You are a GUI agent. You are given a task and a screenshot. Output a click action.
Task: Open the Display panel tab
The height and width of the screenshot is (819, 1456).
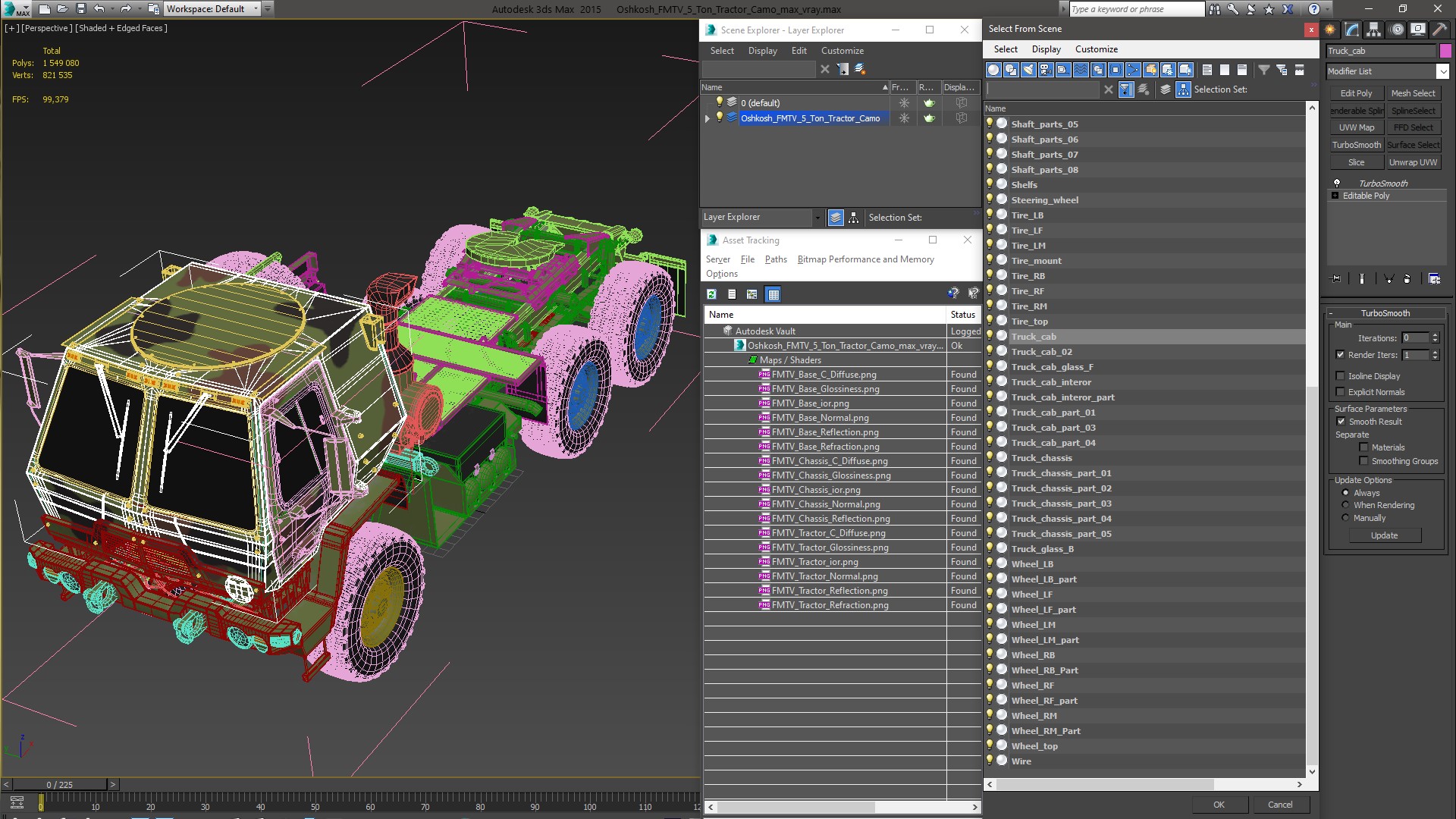1417,30
